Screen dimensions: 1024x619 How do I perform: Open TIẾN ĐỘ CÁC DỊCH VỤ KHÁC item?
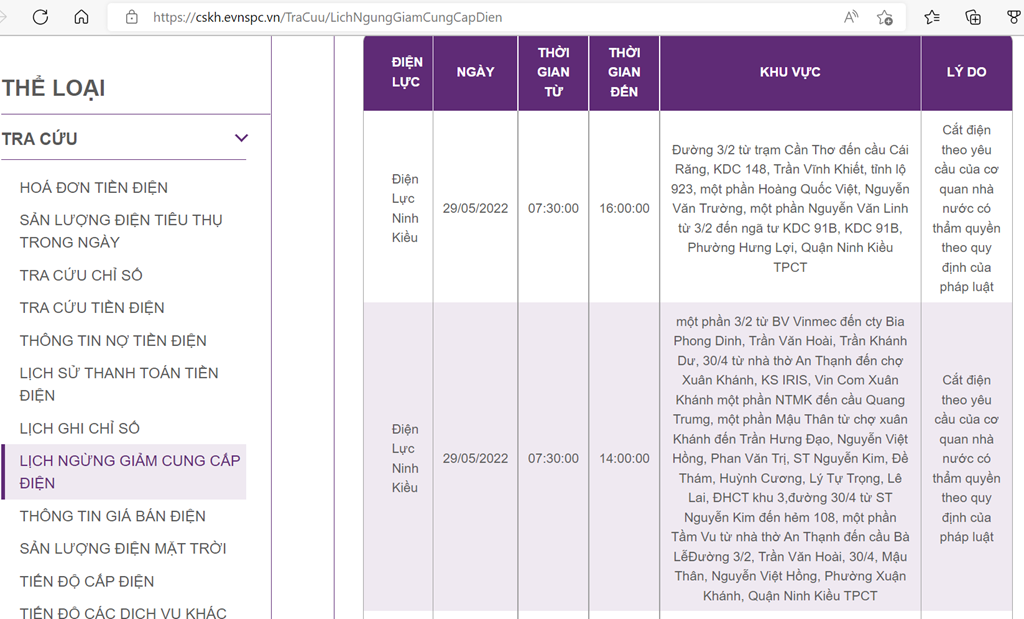(123, 612)
